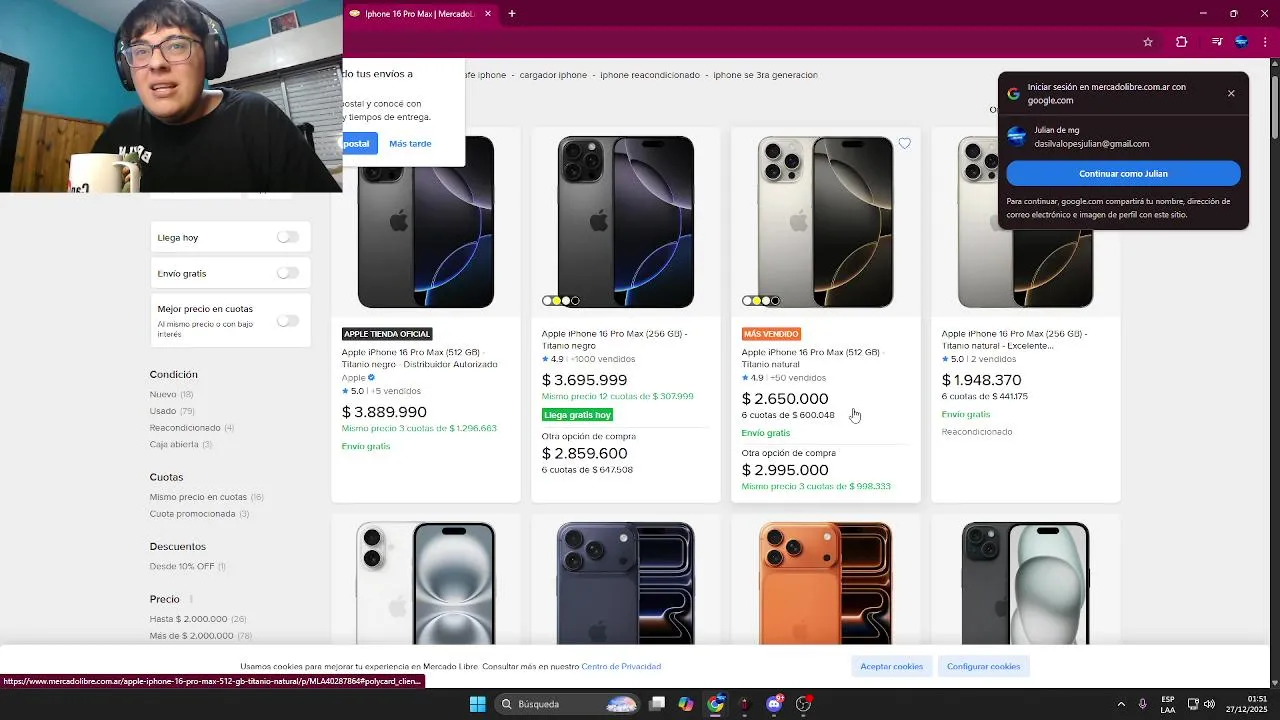Open the media control playlist icon
This screenshot has width=1280, height=720.
coord(1216,42)
